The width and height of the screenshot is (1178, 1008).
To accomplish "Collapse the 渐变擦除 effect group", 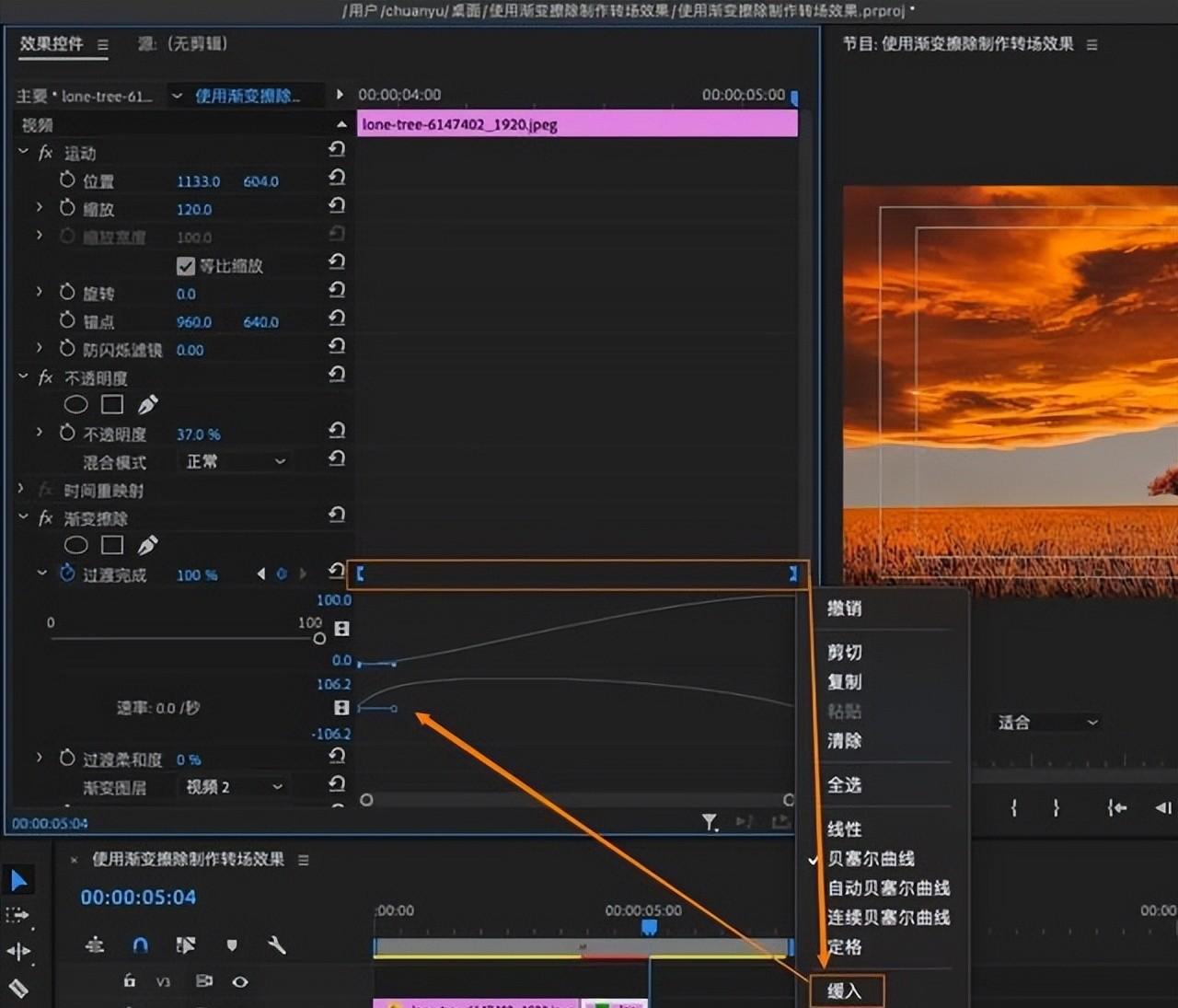I will [23, 517].
